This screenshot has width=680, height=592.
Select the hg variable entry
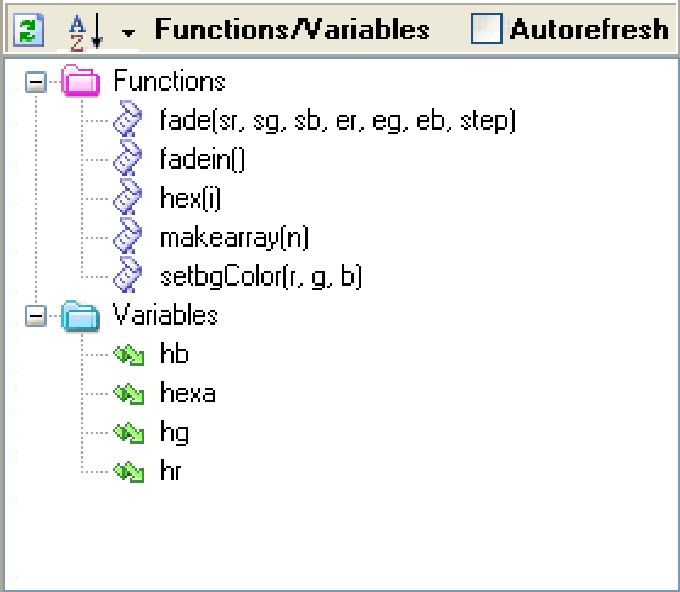(174, 433)
